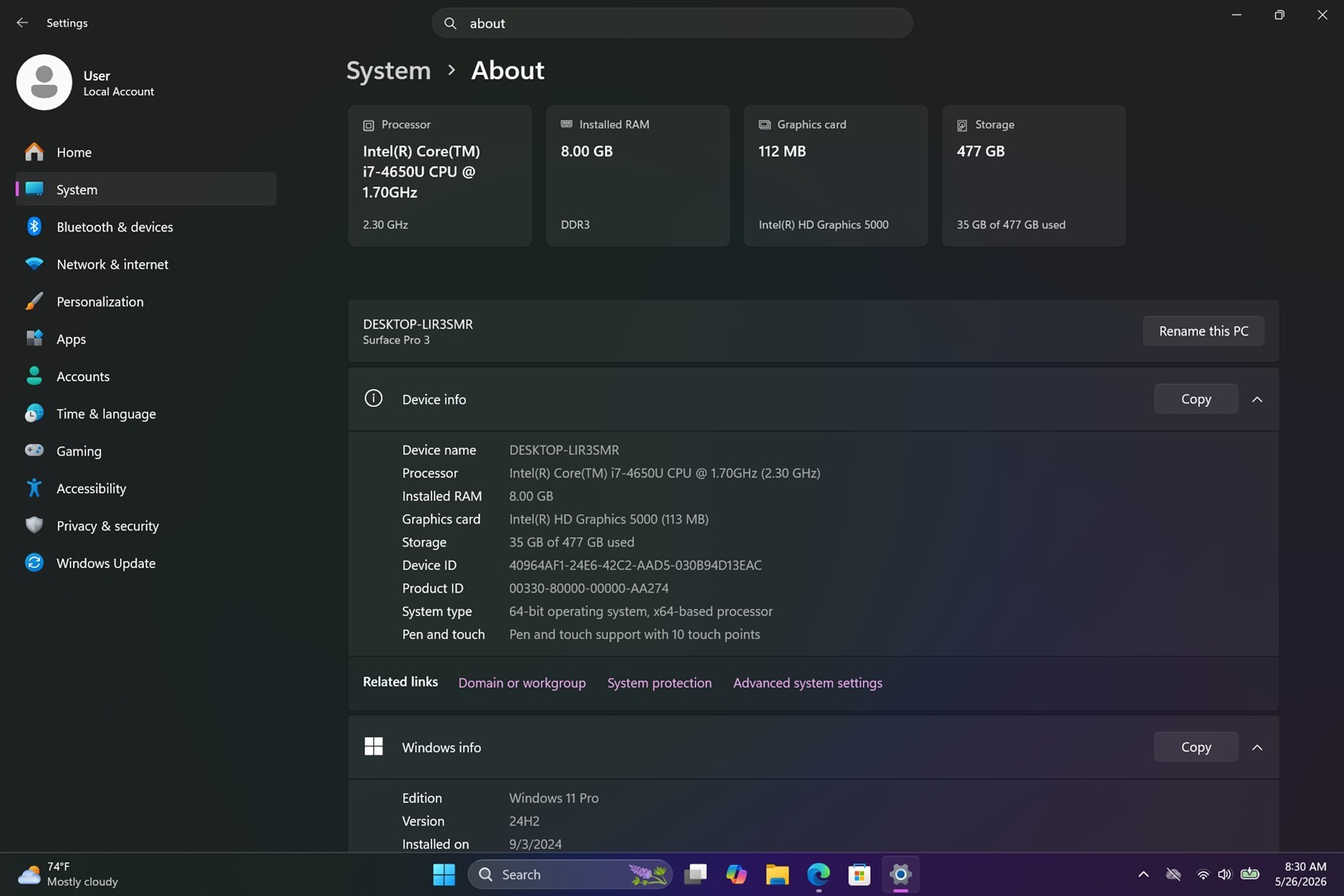Click the Graphics card card icon
Screen dimensions: 1344x896
[x=765, y=124]
